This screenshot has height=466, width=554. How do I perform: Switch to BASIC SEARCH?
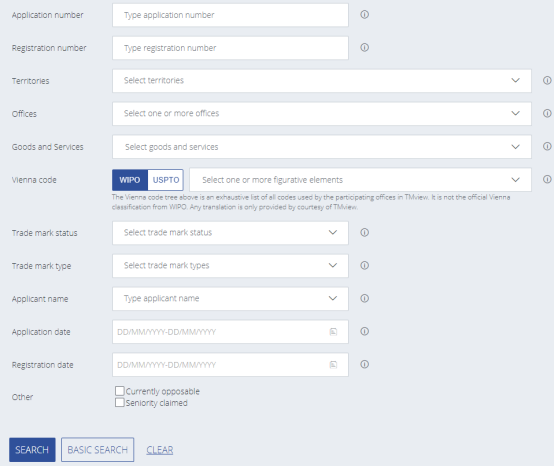[x=98, y=450]
